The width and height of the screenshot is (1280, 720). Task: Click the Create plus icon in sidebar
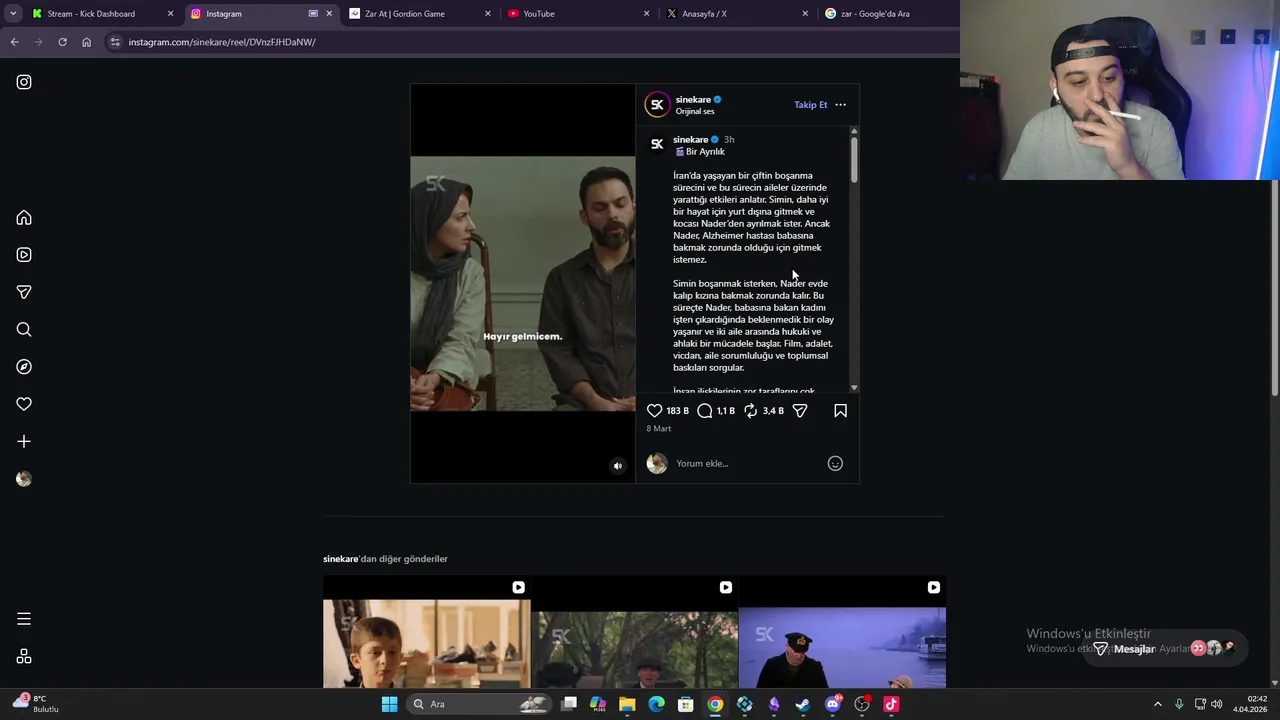point(24,441)
